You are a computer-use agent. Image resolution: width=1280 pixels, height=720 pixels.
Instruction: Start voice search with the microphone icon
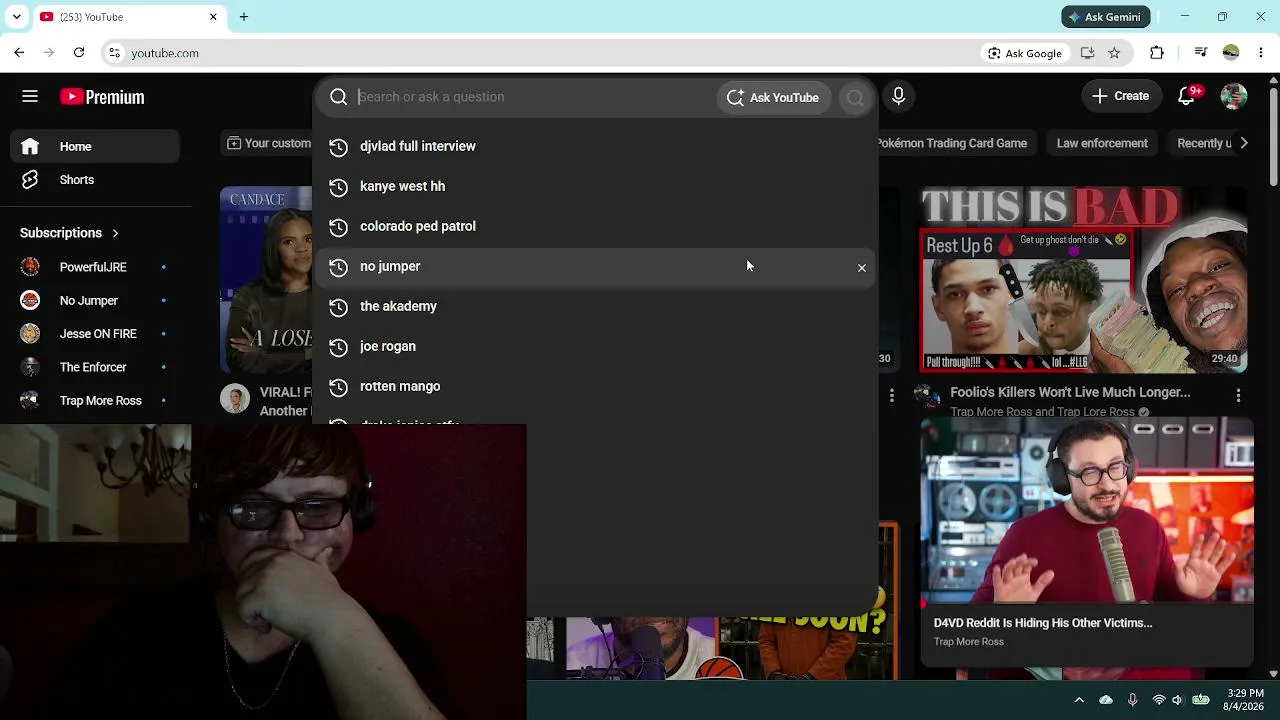(x=898, y=96)
